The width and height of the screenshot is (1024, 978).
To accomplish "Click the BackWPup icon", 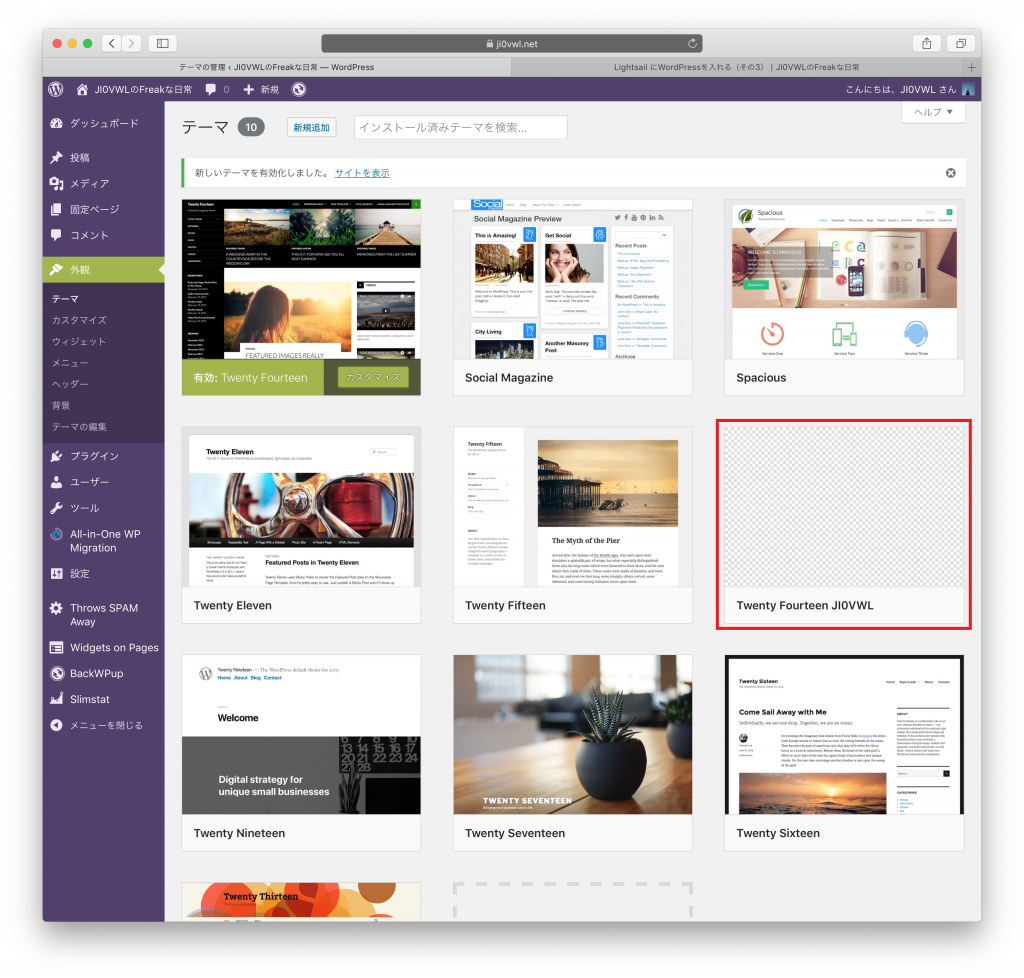I will 57,673.
